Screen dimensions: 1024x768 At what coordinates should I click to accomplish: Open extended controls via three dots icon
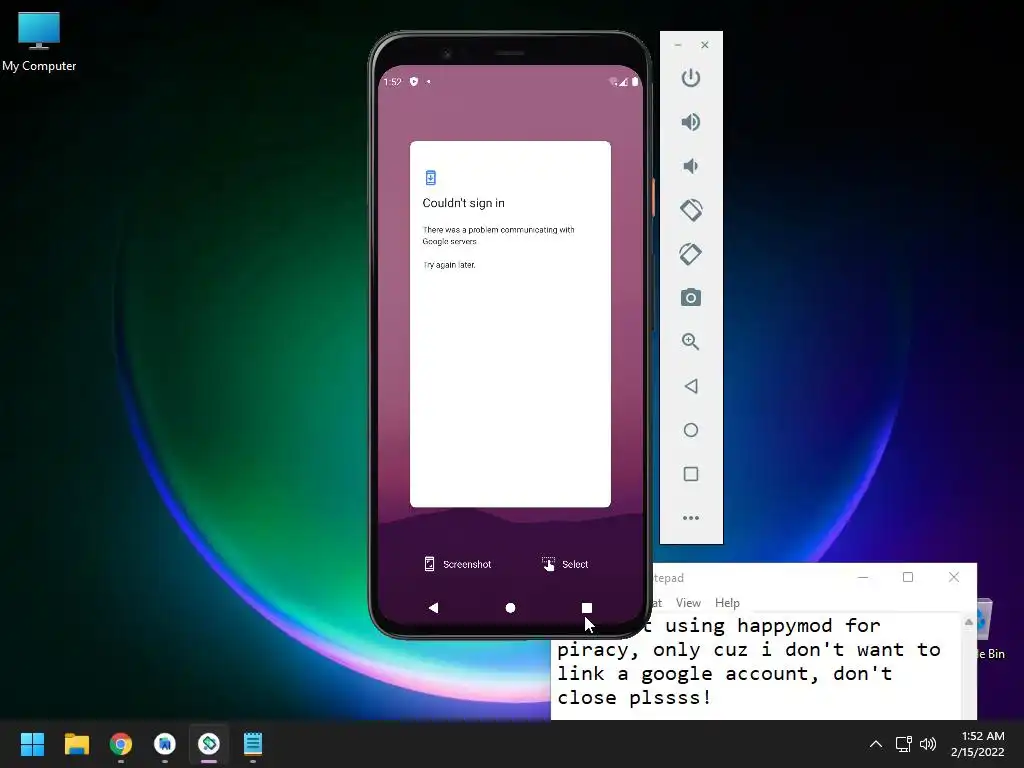click(x=690, y=518)
